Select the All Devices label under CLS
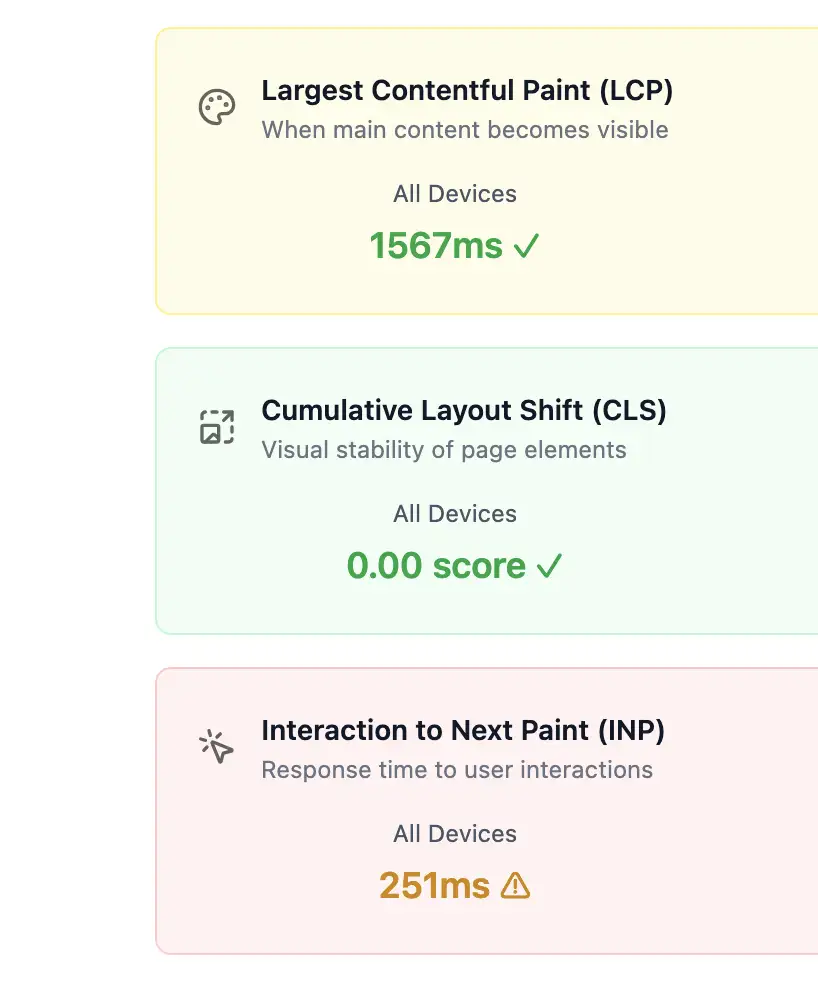This screenshot has width=818, height=986. (x=455, y=514)
